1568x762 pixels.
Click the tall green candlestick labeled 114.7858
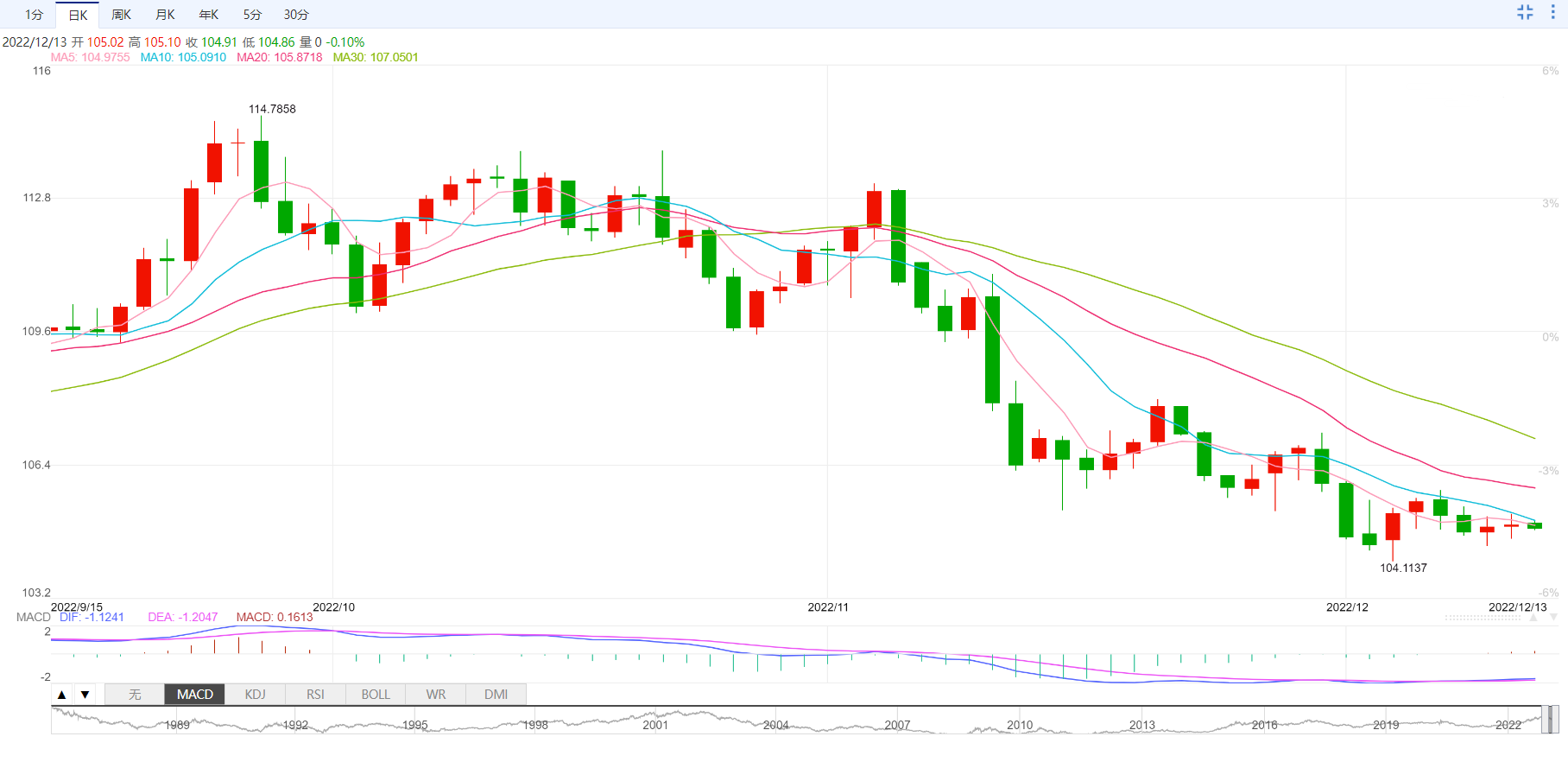[x=261, y=171]
